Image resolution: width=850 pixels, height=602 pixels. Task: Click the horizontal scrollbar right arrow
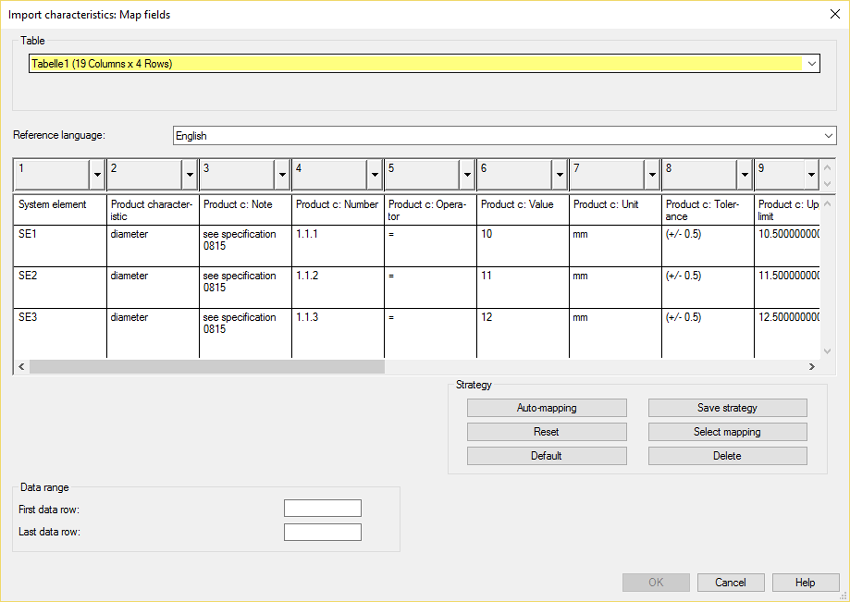[812, 367]
